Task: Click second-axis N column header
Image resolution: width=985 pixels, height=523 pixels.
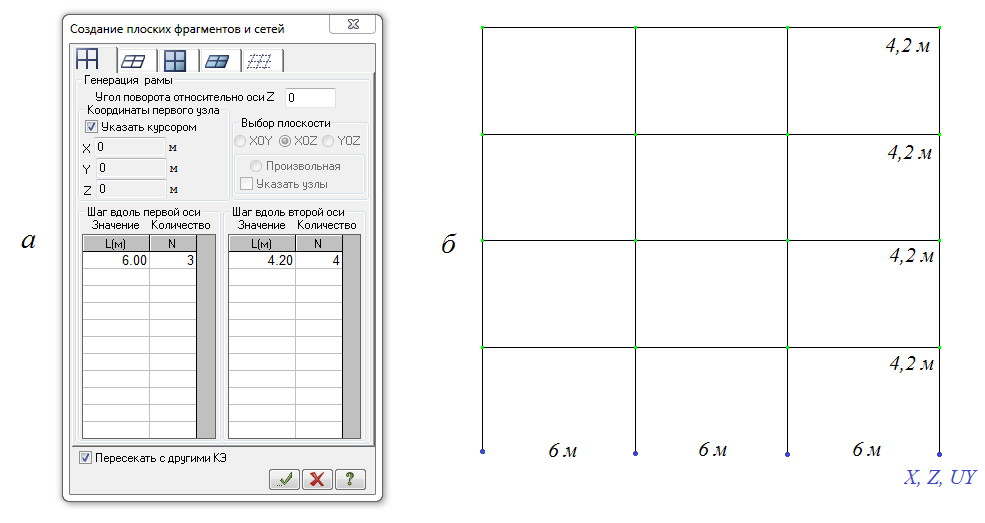Action: [x=318, y=244]
